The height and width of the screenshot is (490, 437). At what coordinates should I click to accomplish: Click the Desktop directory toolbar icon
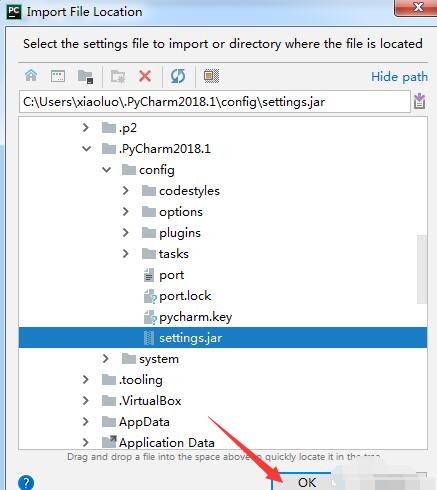tap(58, 76)
